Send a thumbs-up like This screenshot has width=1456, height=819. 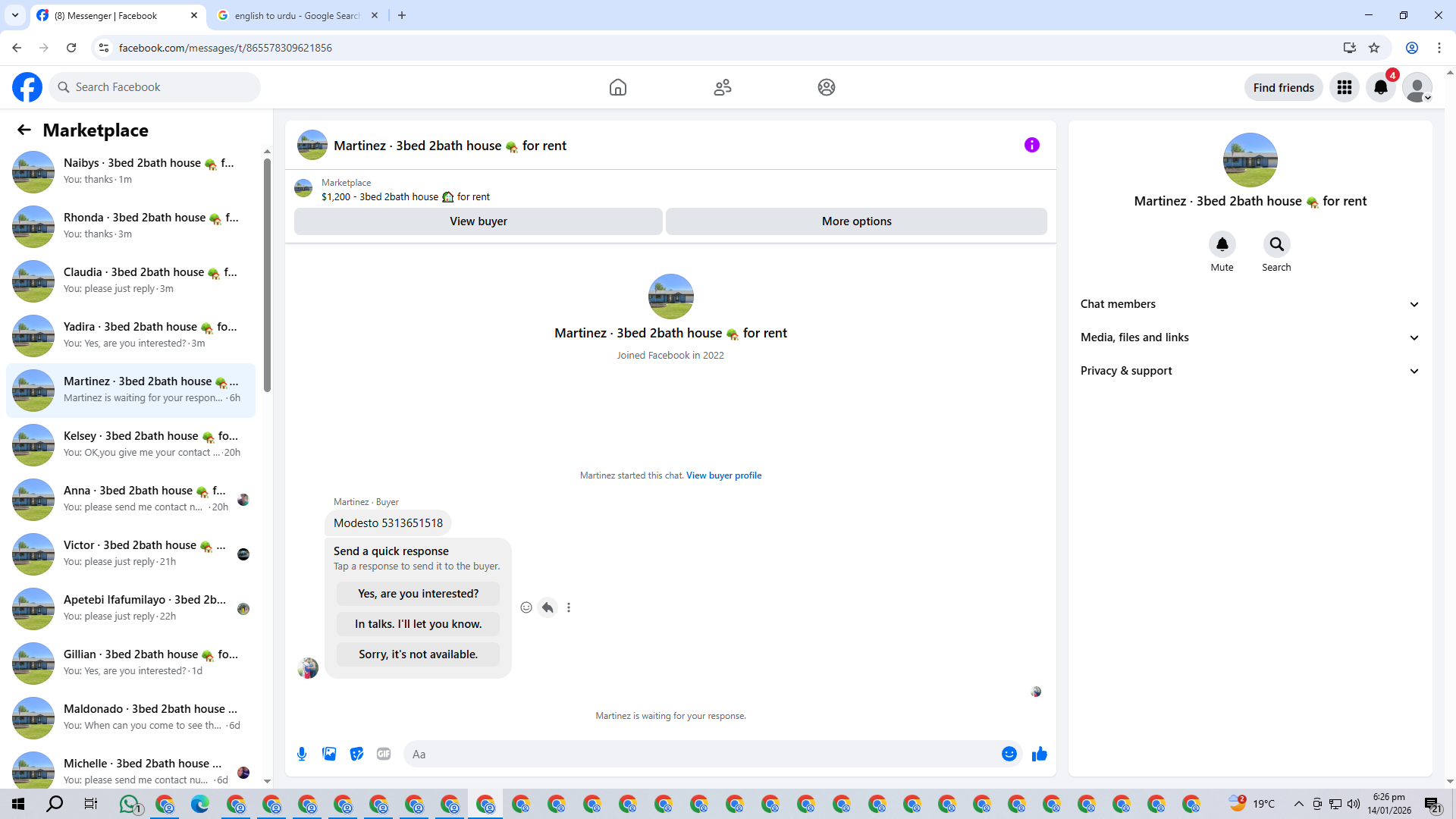pos(1039,754)
